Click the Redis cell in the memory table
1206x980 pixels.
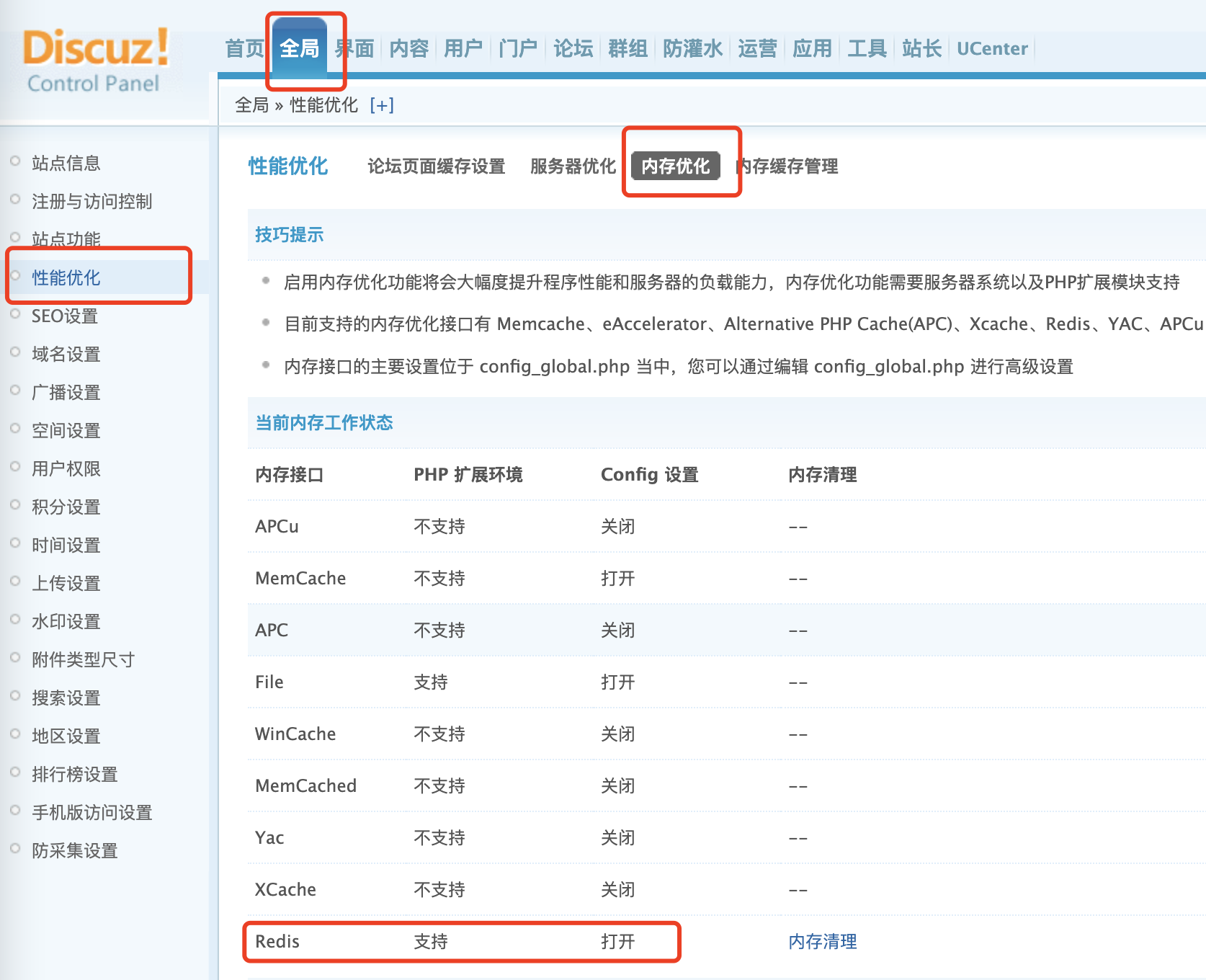(x=277, y=941)
